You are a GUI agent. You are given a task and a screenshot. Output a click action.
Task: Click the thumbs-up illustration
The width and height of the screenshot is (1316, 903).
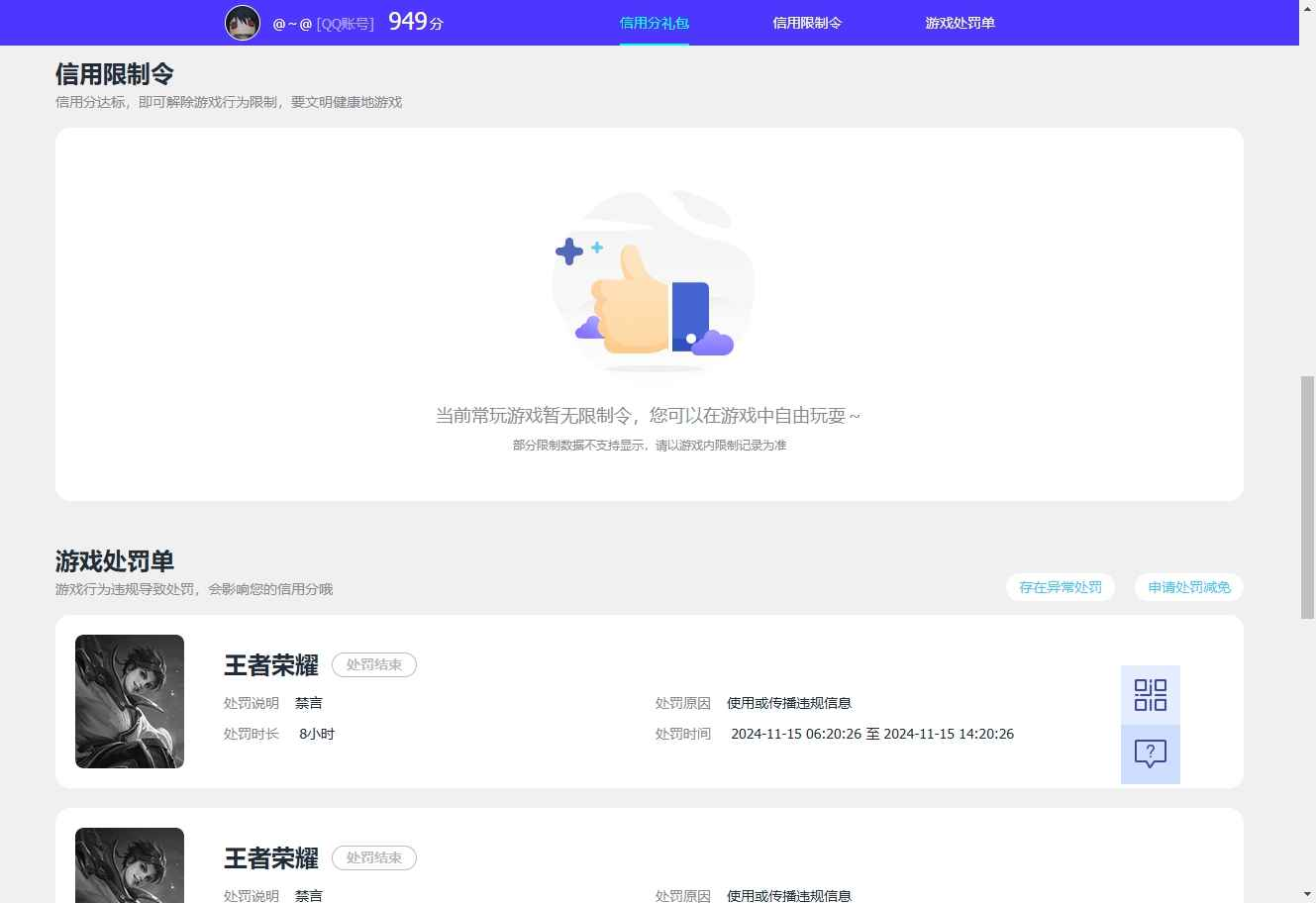click(x=653, y=281)
